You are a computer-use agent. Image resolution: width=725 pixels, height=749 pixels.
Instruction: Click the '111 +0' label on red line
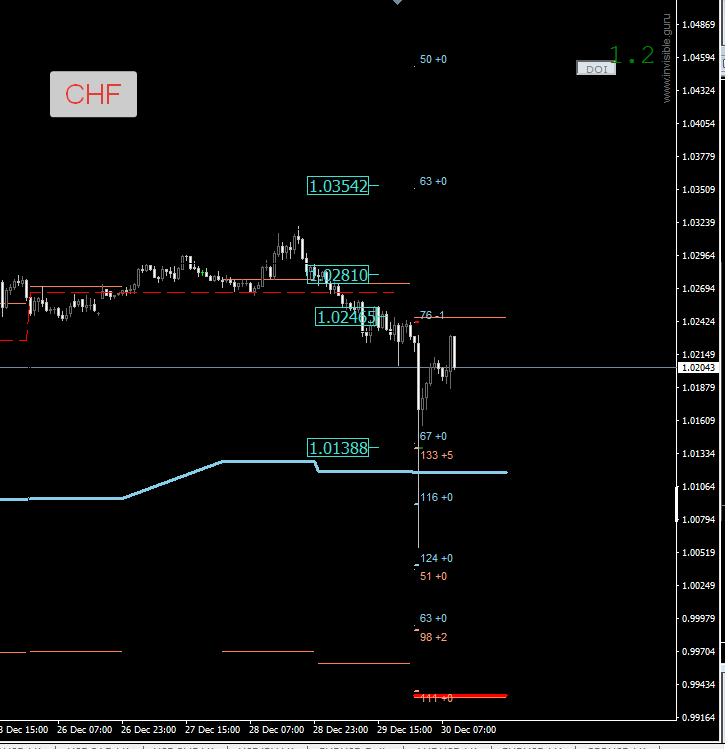pyautogui.click(x=437, y=698)
